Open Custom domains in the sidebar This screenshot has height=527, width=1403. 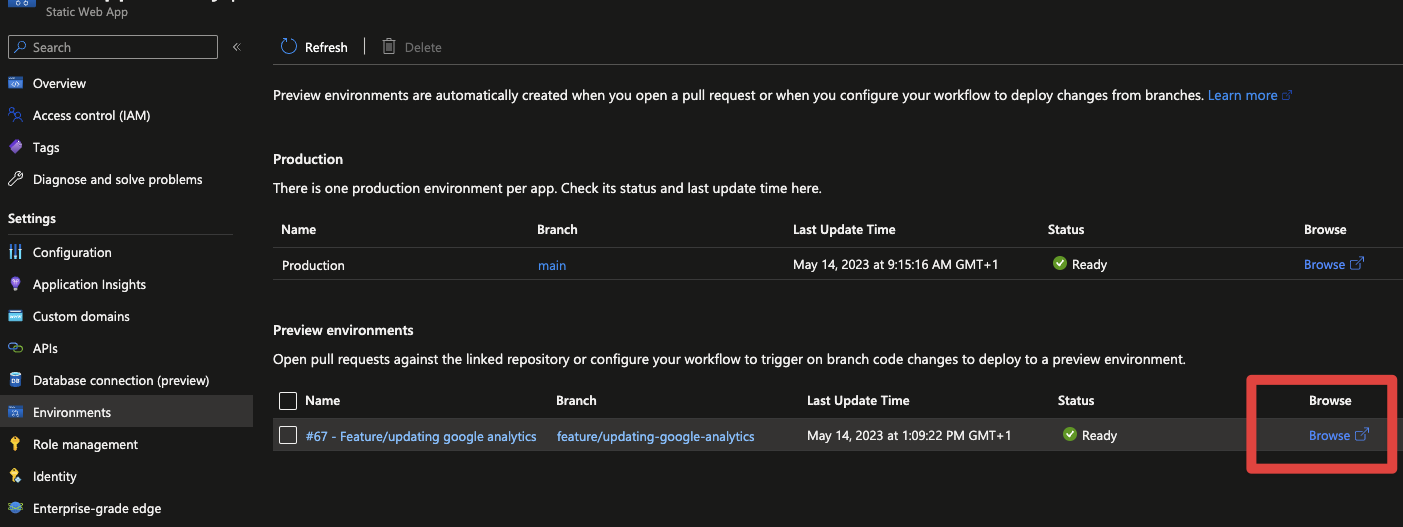point(81,316)
